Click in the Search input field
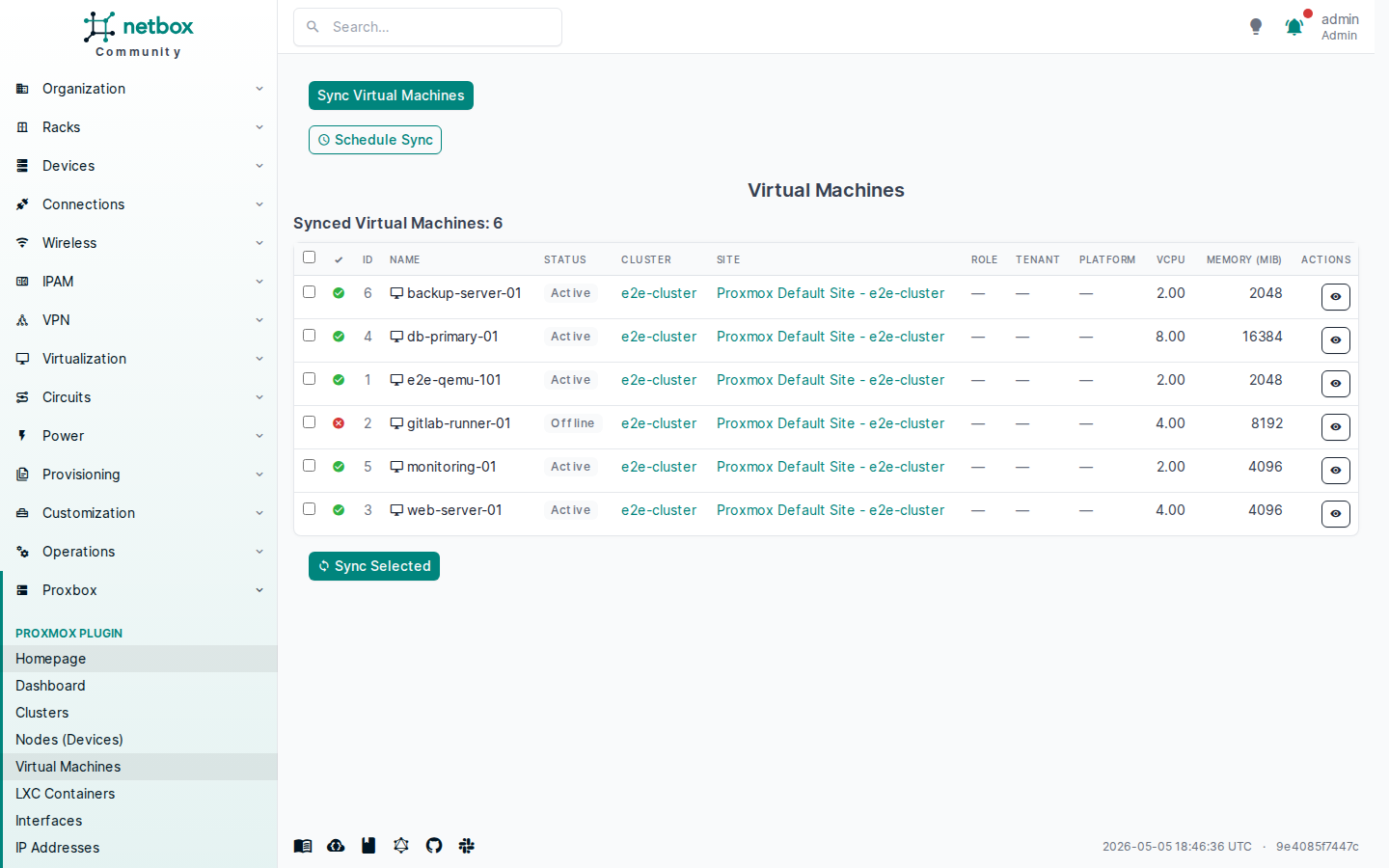 coord(427,27)
